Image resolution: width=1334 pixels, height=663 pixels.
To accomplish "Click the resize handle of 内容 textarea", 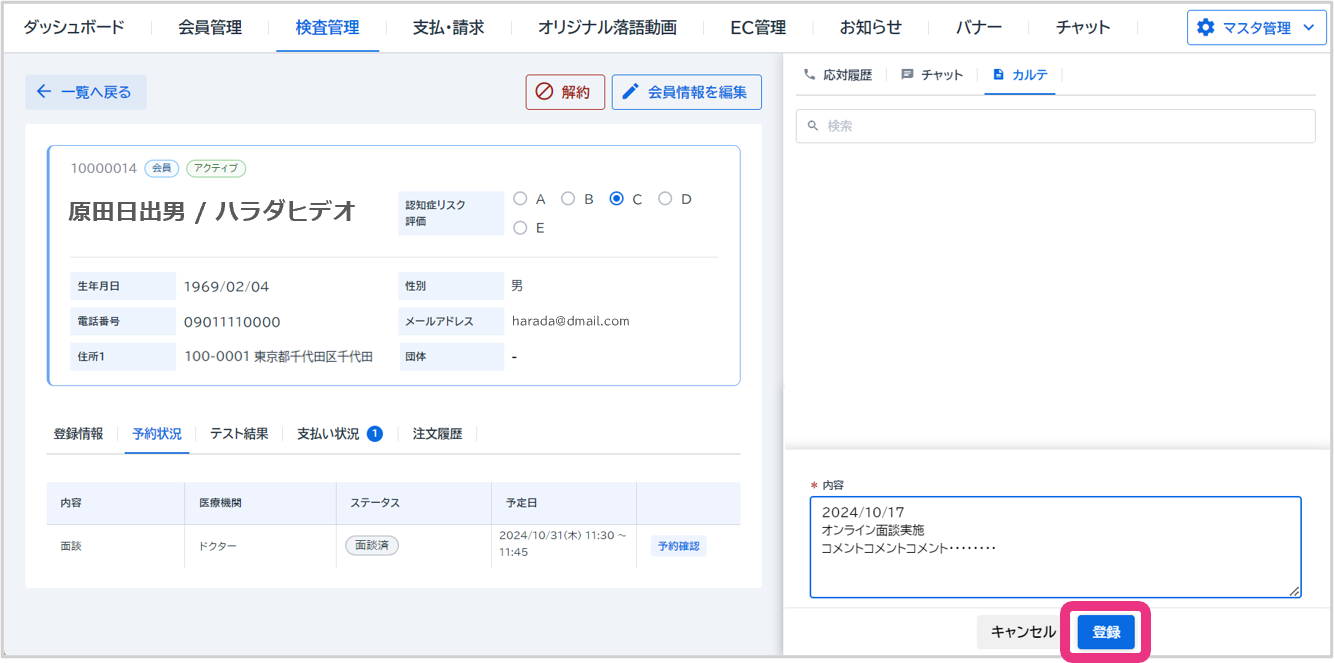I will [x=1295, y=591].
